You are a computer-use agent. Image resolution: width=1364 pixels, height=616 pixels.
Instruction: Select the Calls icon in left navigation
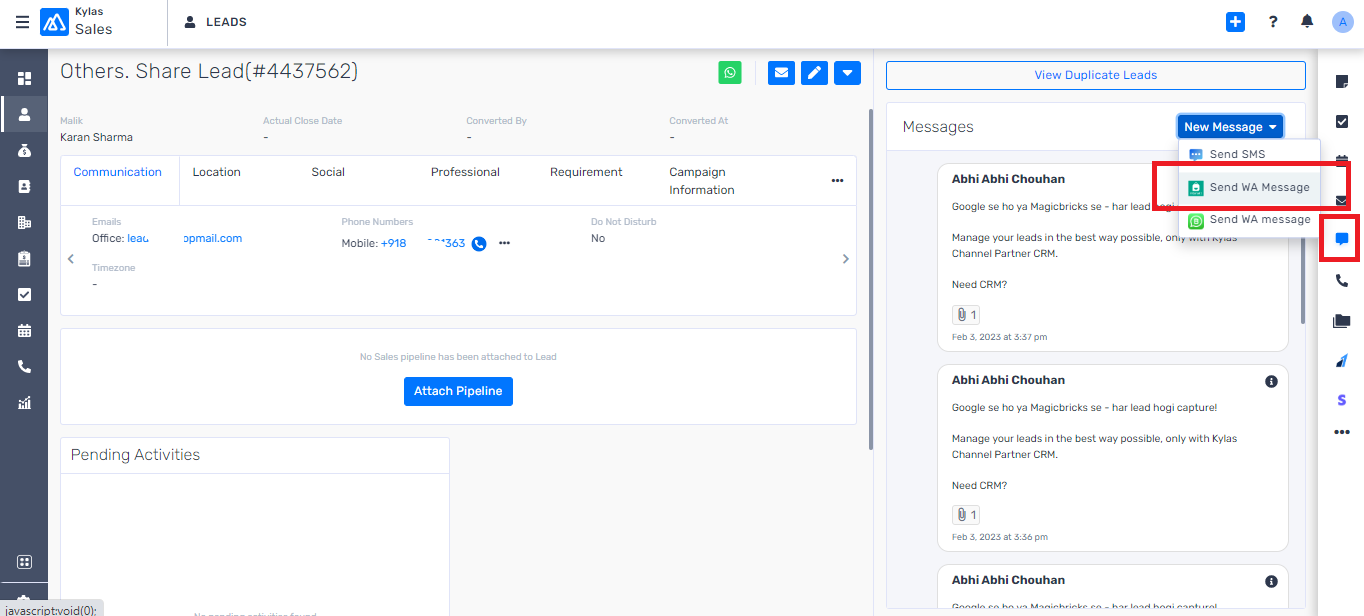(x=22, y=366)
